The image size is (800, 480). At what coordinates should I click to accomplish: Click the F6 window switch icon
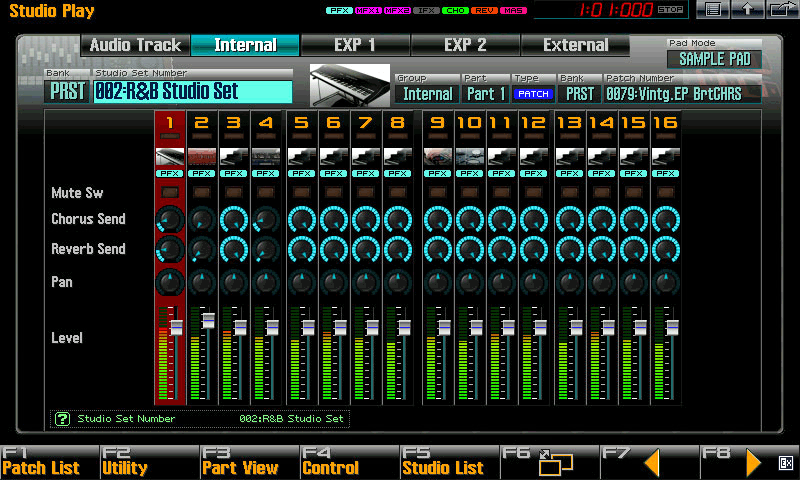(556, 462)
